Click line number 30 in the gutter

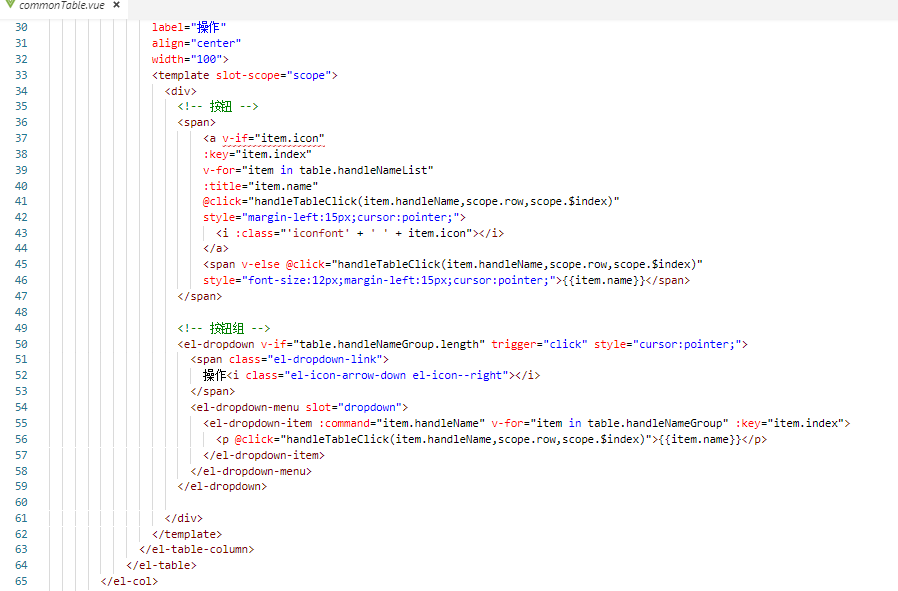pos(21,27)
